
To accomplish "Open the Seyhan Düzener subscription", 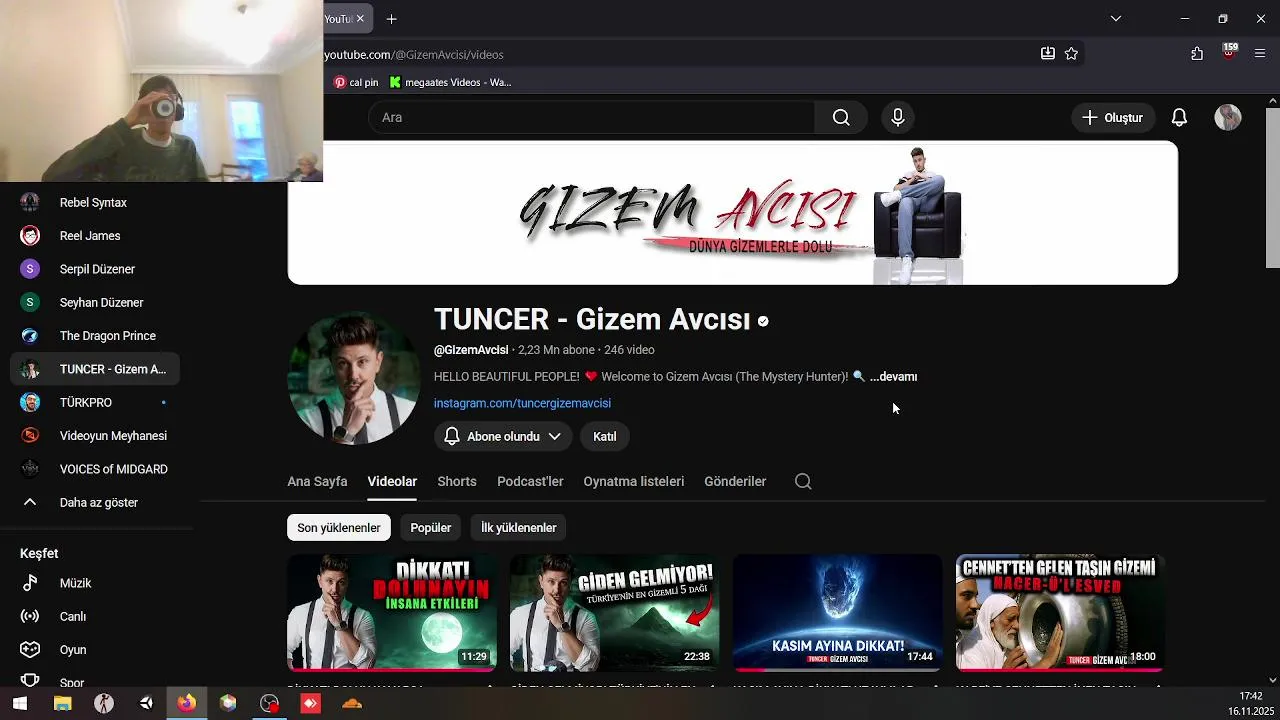I will 95,303.
